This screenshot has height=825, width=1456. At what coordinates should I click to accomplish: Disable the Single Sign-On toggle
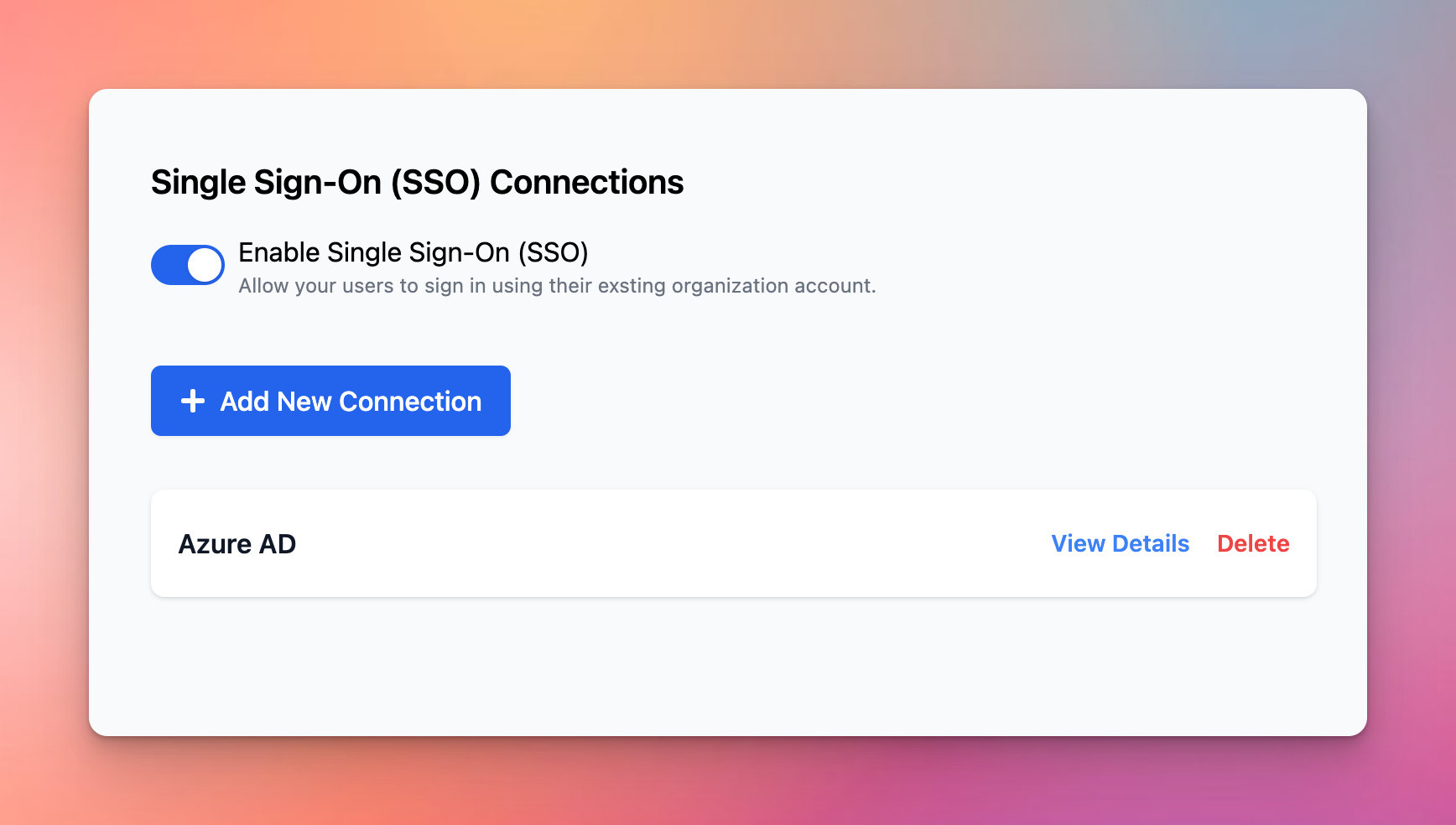point(188,264)
